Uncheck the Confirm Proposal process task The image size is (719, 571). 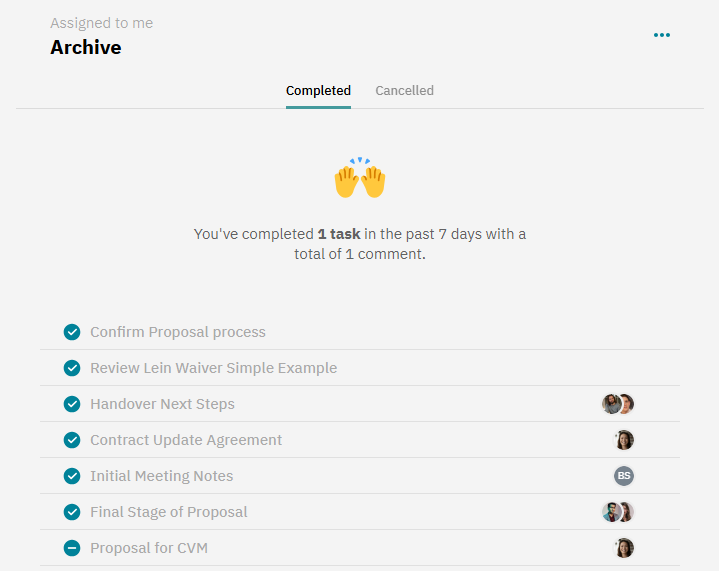pos(72,332)
